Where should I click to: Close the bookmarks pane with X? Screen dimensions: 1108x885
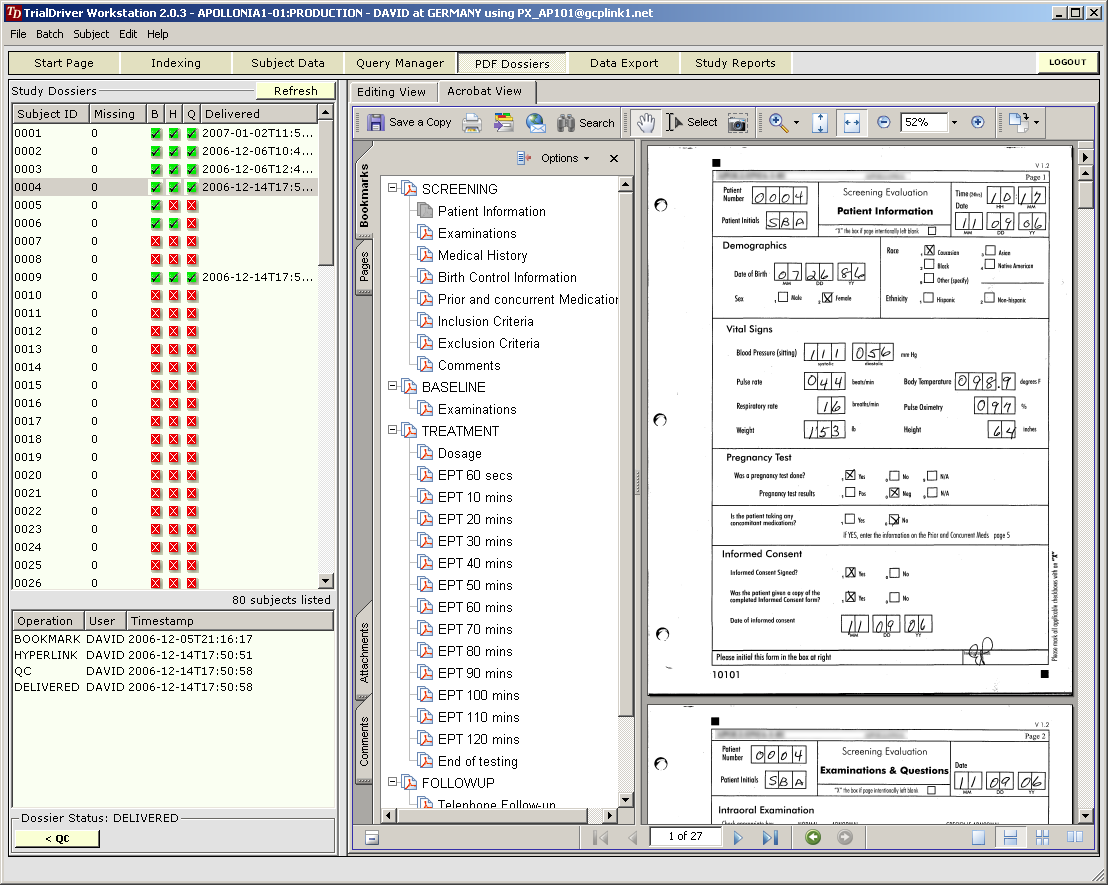614,158
